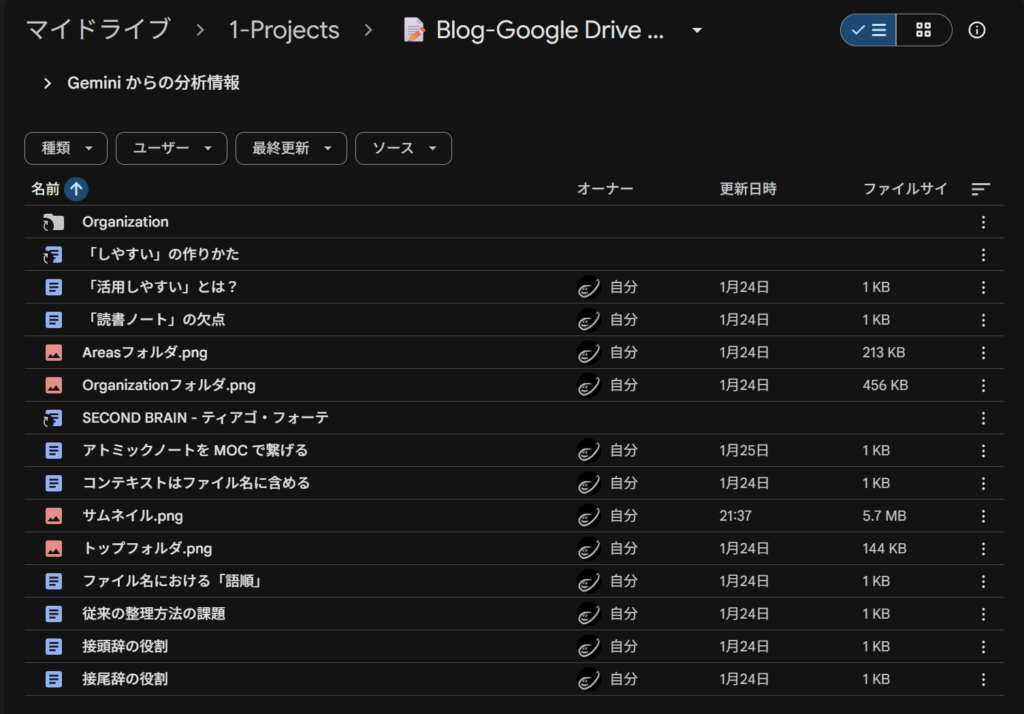Sort by 更新日時 column header
Image resolution: width=1024 pixels, height=714 pixels.
point(748,189)
